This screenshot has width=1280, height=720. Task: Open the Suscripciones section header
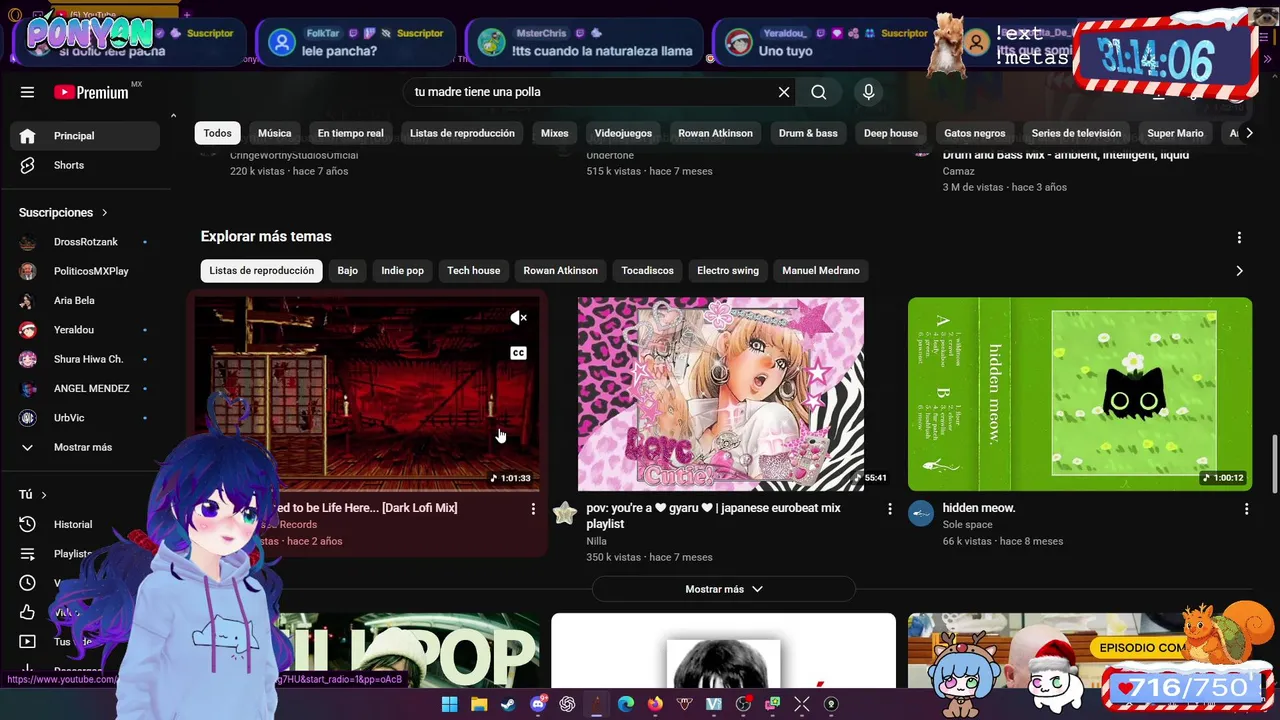[63, 212]
